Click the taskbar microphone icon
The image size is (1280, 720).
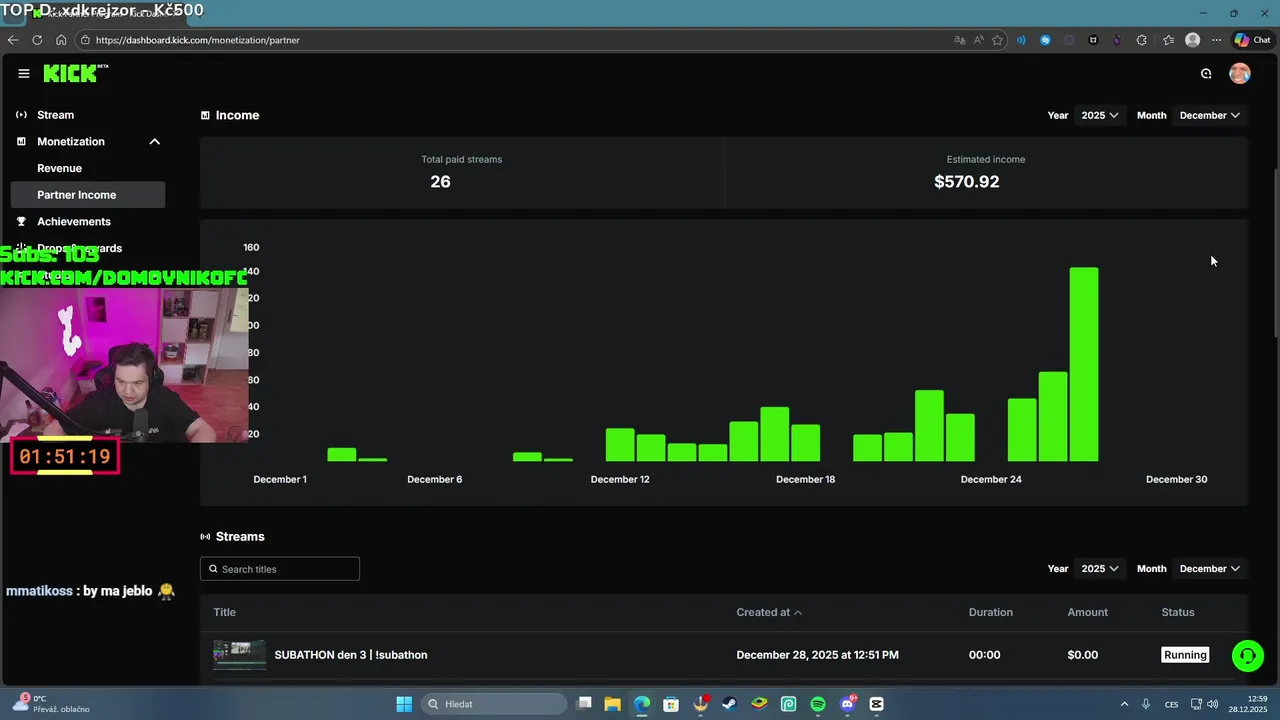coord(1146,704)
